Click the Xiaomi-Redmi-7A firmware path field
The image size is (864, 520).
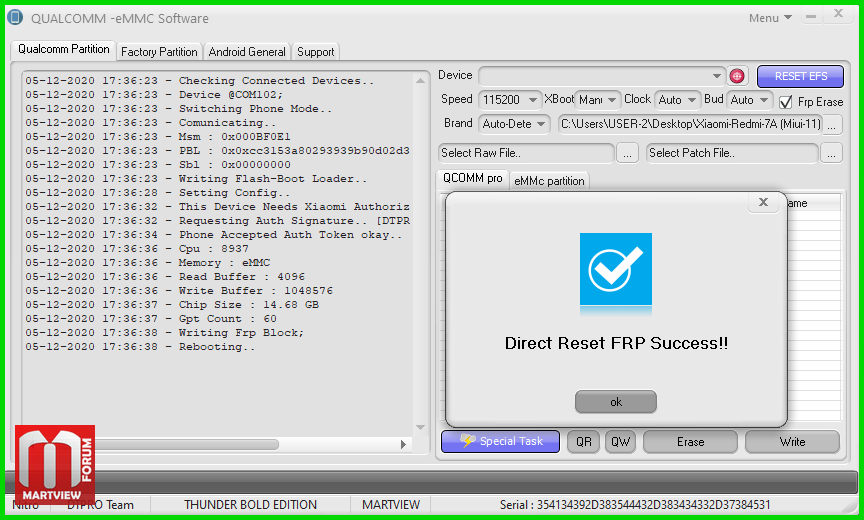click(x=690, y=124)
